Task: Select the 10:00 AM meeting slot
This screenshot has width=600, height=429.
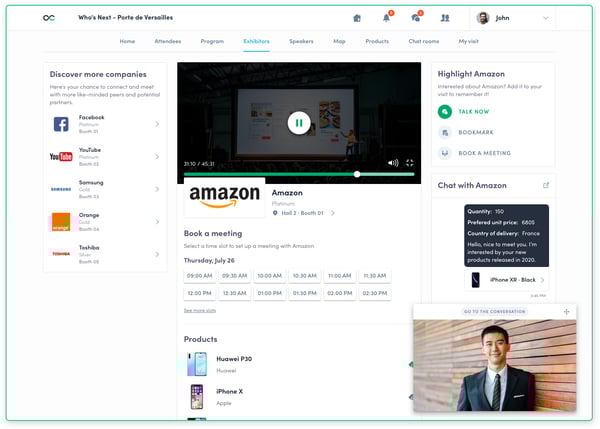Action: (270, 276)
